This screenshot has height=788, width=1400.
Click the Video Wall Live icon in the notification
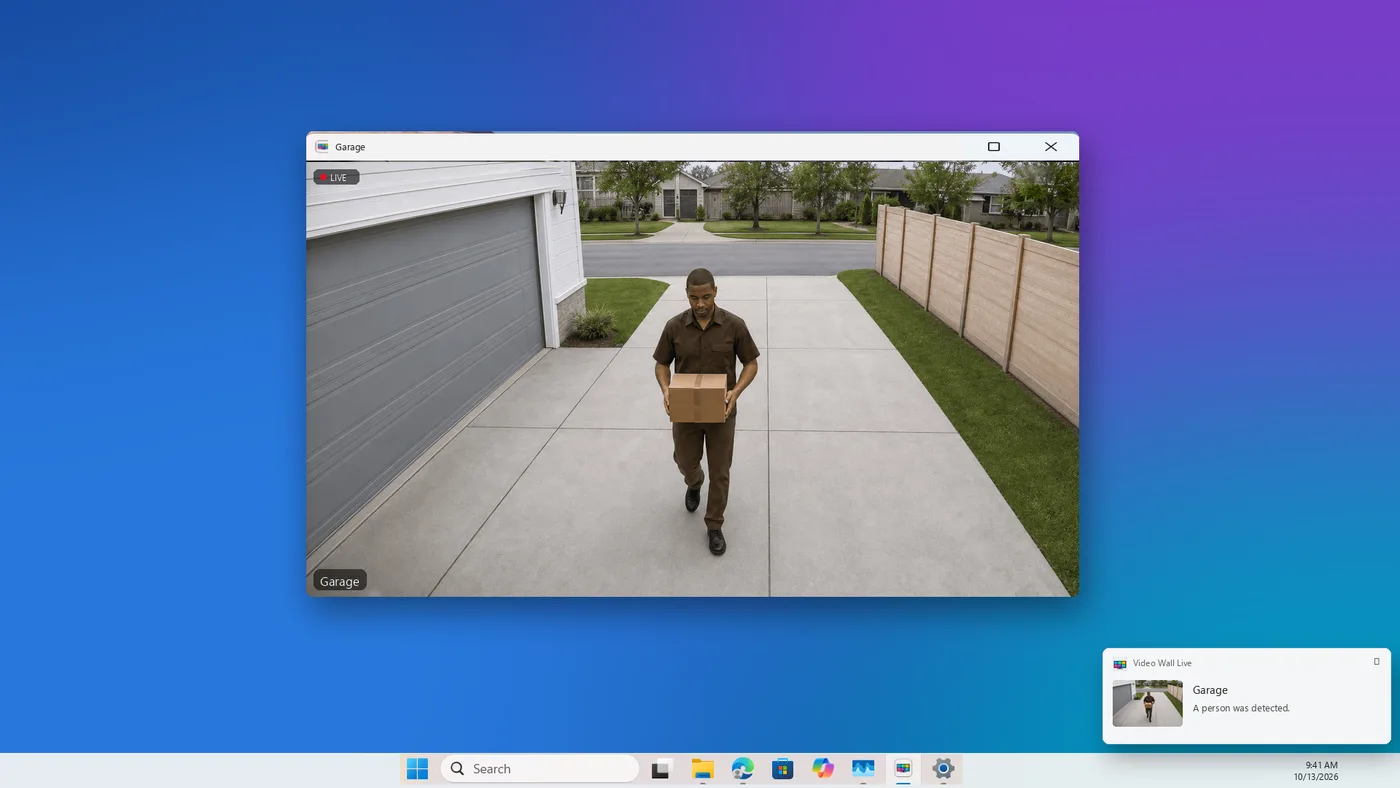1120,663
